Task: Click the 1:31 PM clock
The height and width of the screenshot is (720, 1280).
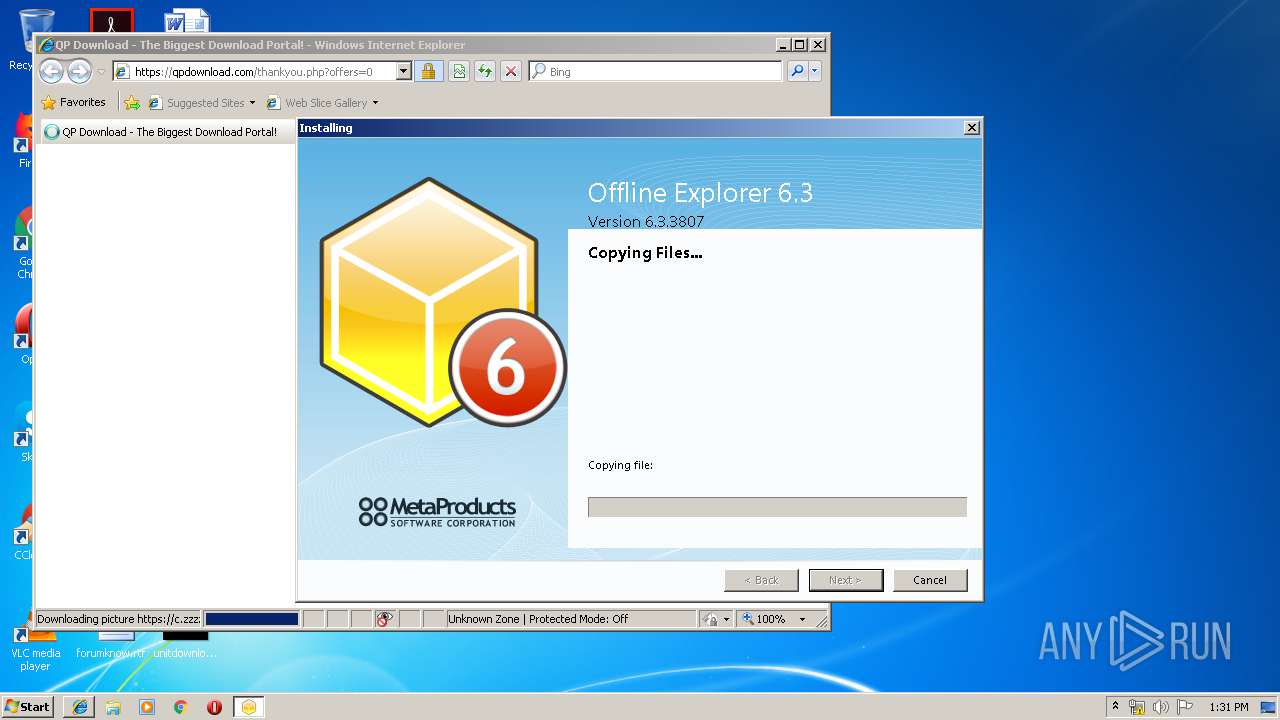Action: (1229, 707)
